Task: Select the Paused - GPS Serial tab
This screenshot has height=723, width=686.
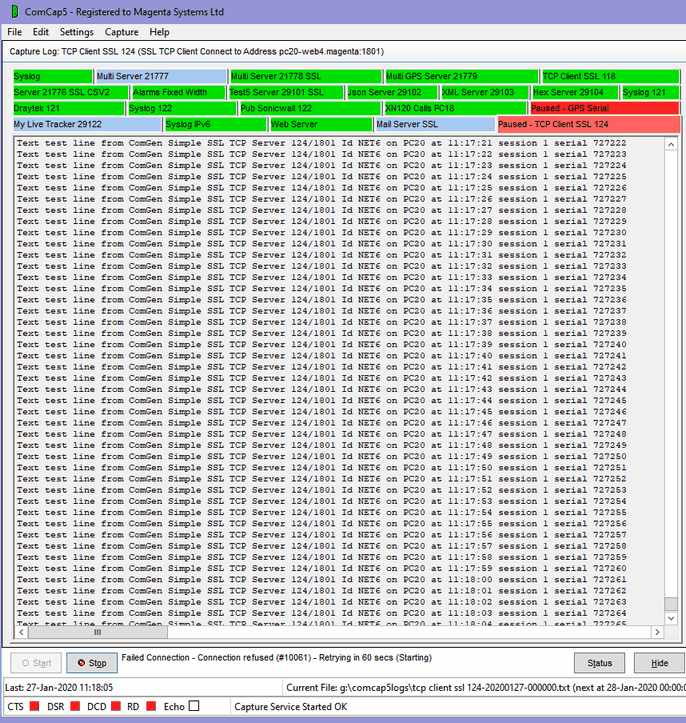Action: (603, 108)
